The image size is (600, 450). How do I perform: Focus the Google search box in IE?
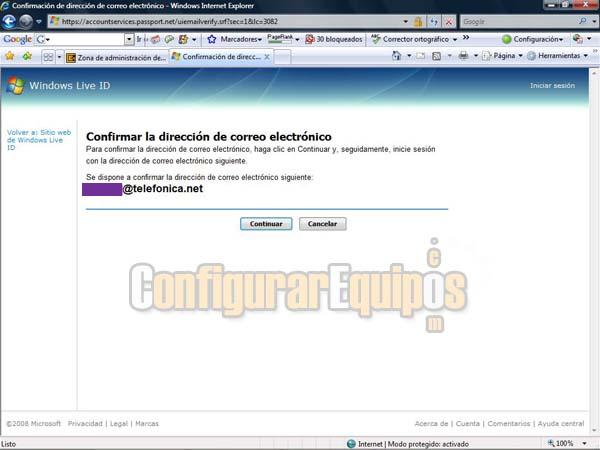click(x=518, y=22)
